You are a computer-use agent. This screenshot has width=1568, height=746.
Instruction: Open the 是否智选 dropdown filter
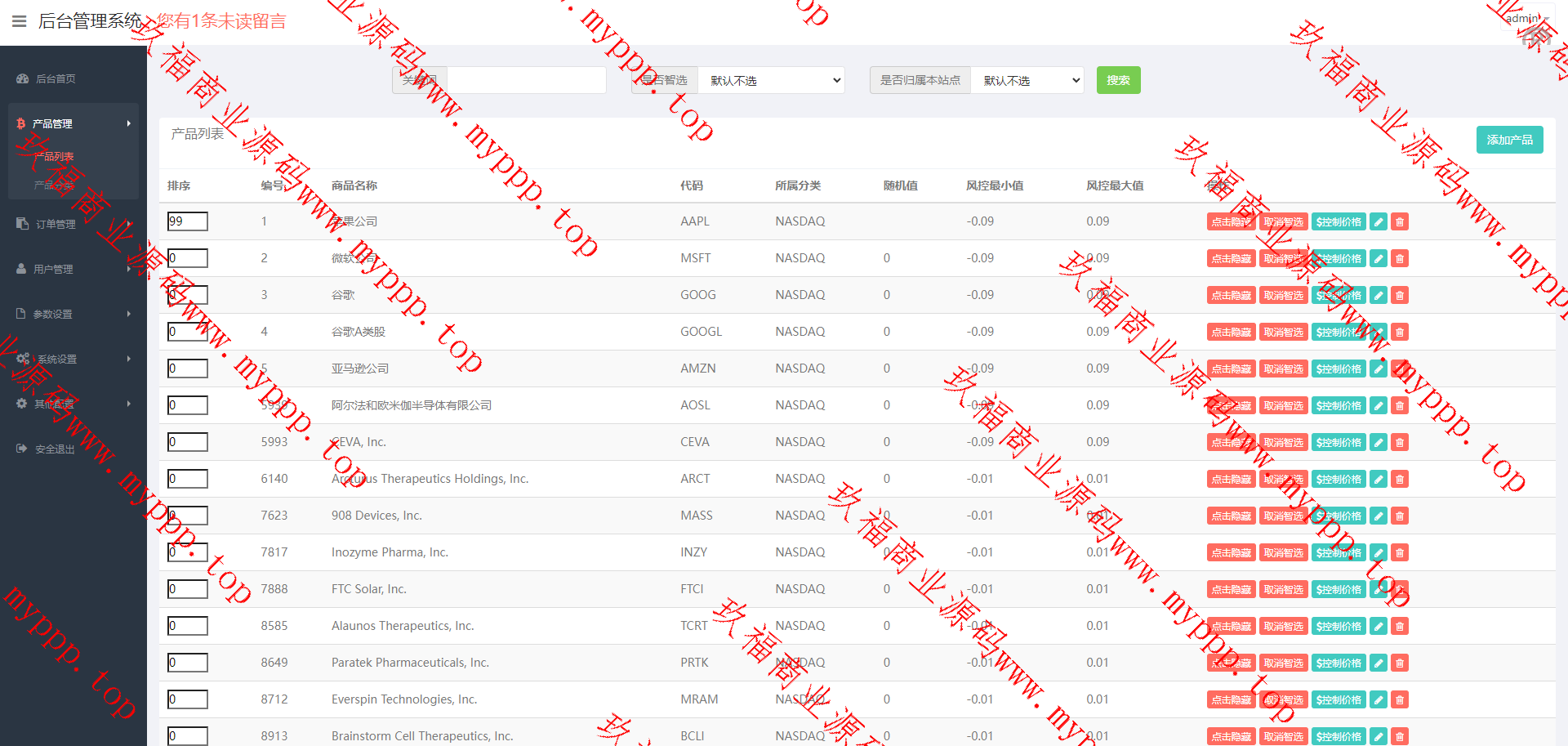(772, 80)
